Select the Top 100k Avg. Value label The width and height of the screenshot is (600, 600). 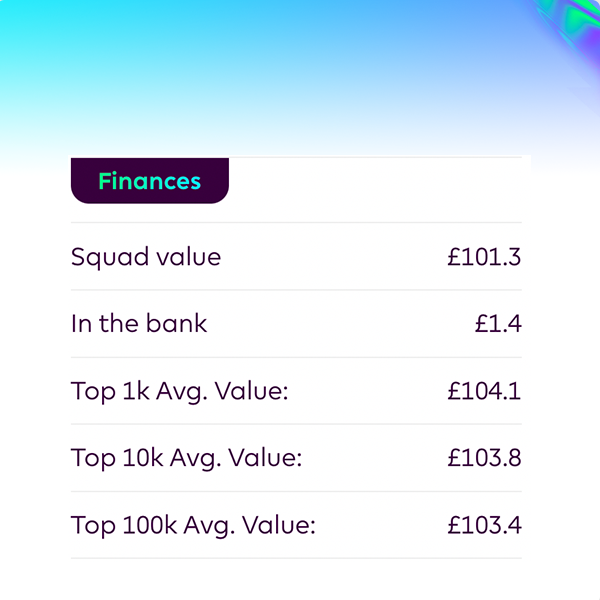[x=193, y=525]
